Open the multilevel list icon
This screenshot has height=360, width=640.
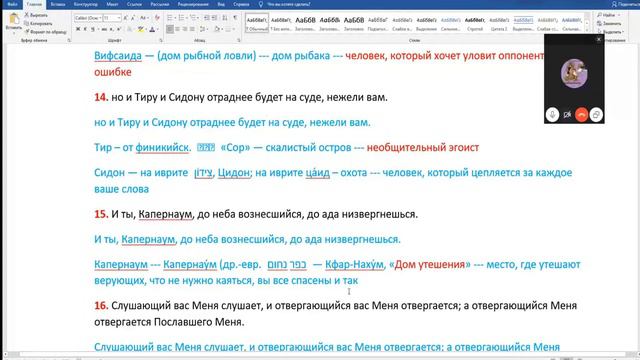pyautogui.click(x=194, y=18)
